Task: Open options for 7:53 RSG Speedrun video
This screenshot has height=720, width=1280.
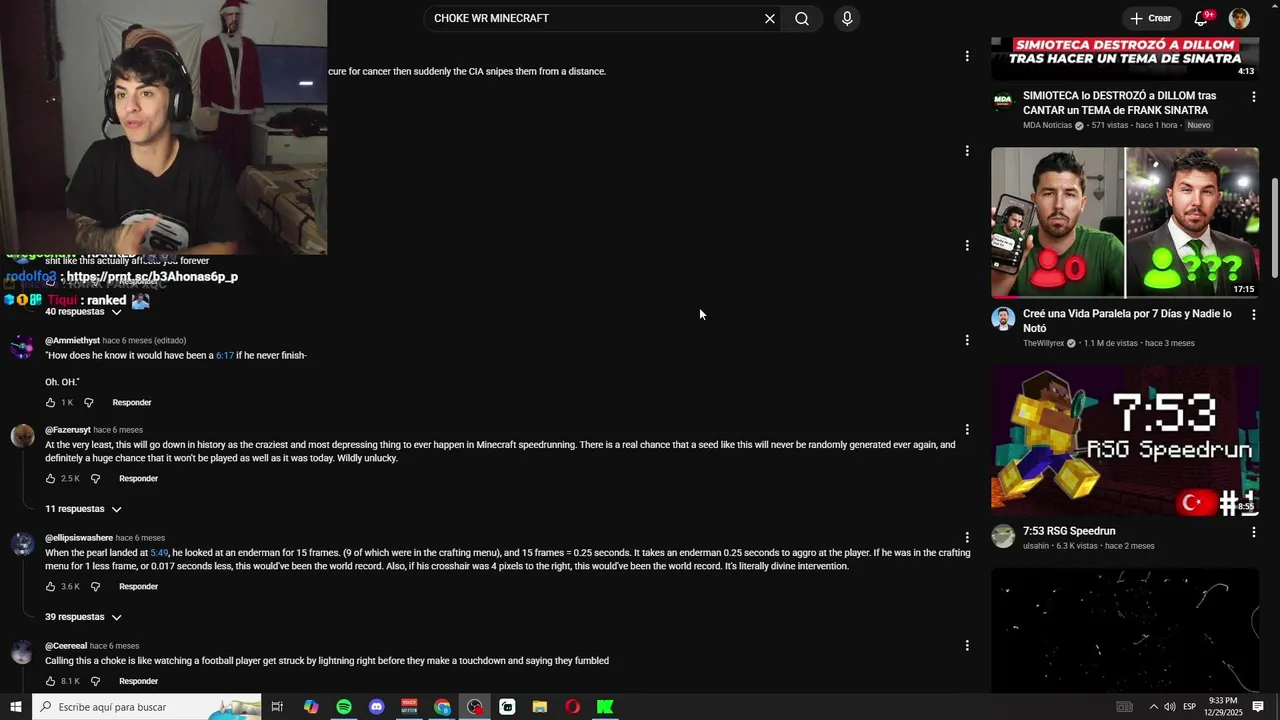Action: (x=1253, y=533)
